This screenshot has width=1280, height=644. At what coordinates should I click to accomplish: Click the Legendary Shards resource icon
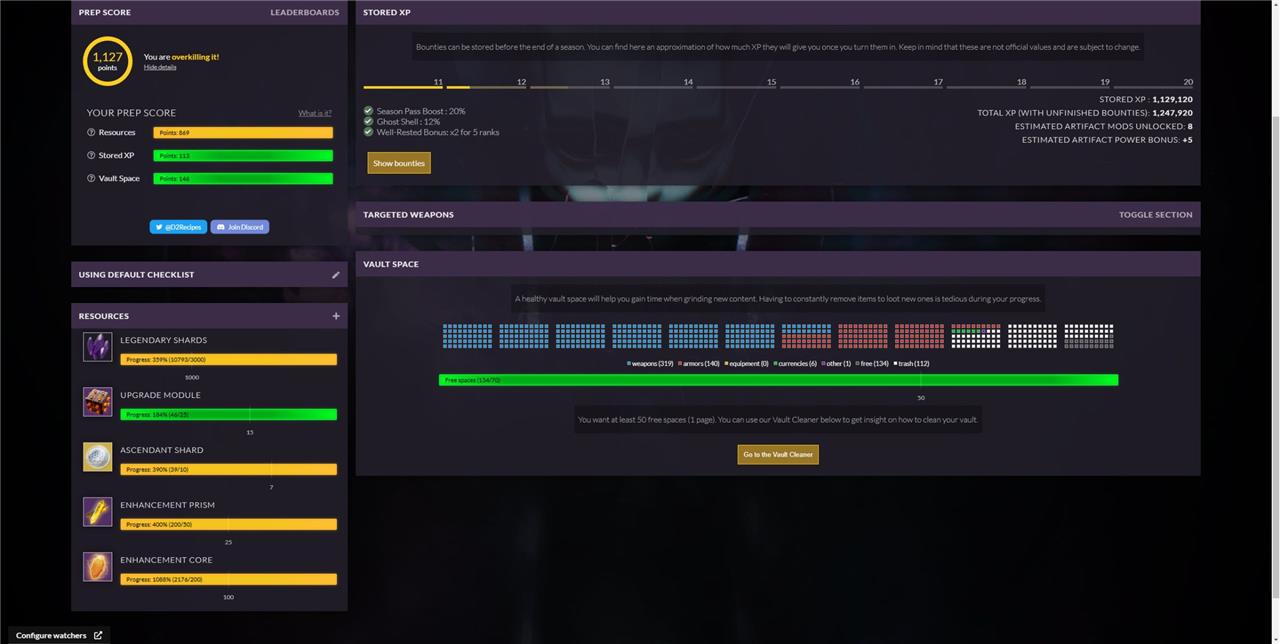(x=97, y=347)
